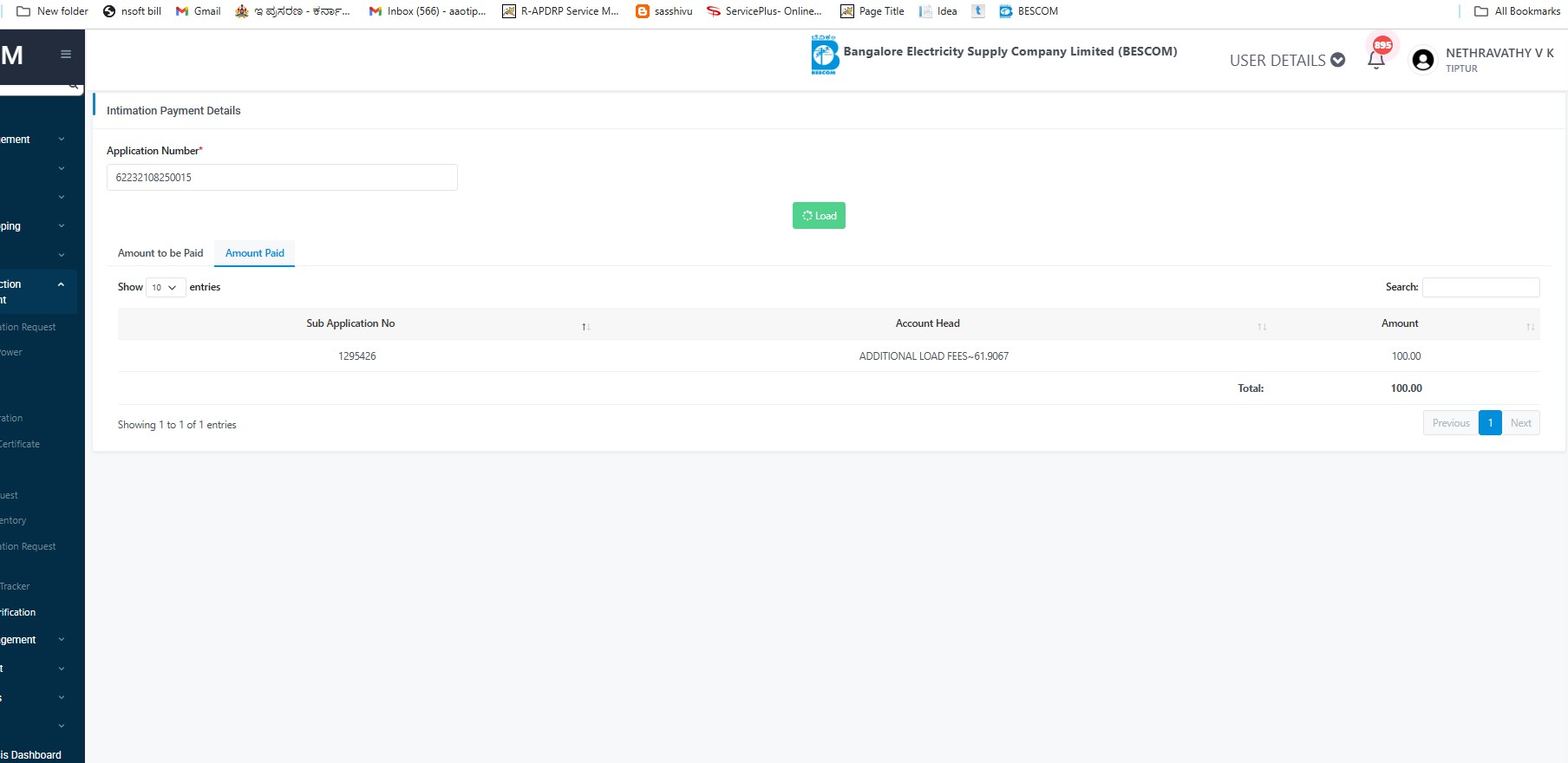
Task: Go to the Next page of entries
Action: point(1520,423)
